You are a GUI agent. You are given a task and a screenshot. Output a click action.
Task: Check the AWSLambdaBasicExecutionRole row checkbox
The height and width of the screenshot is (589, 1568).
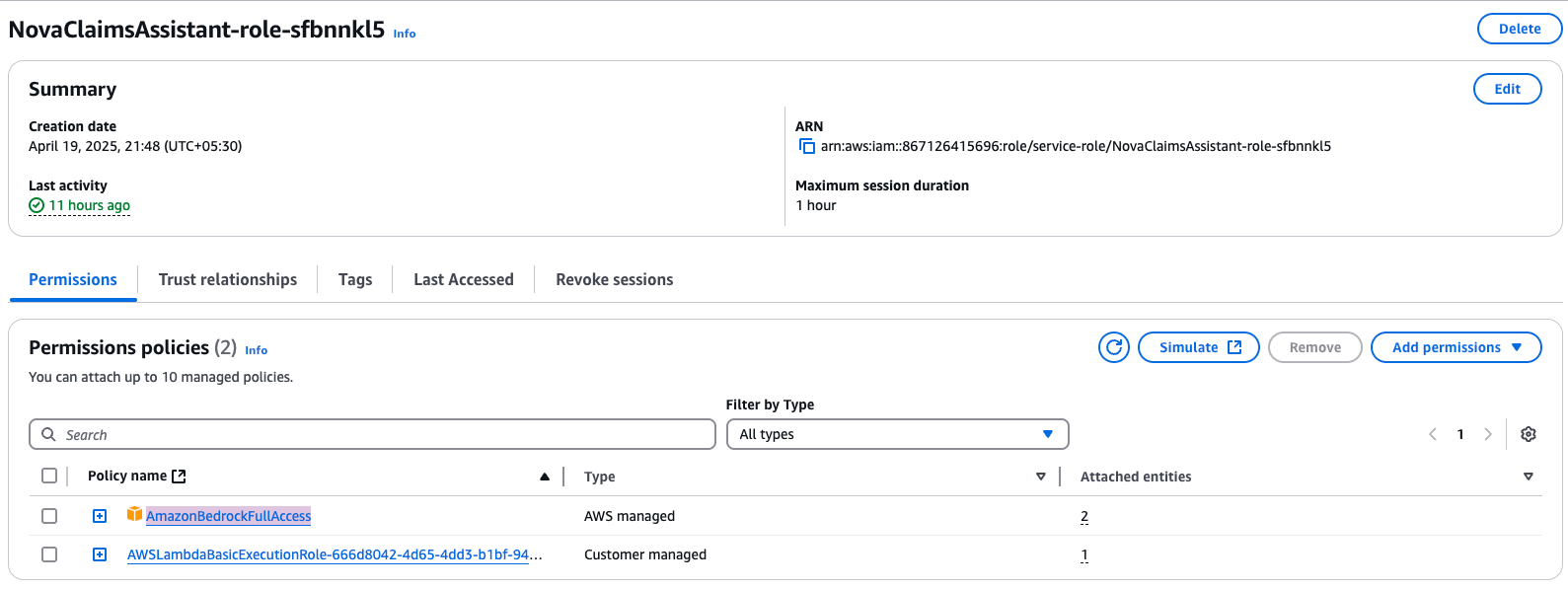[49, 554]
